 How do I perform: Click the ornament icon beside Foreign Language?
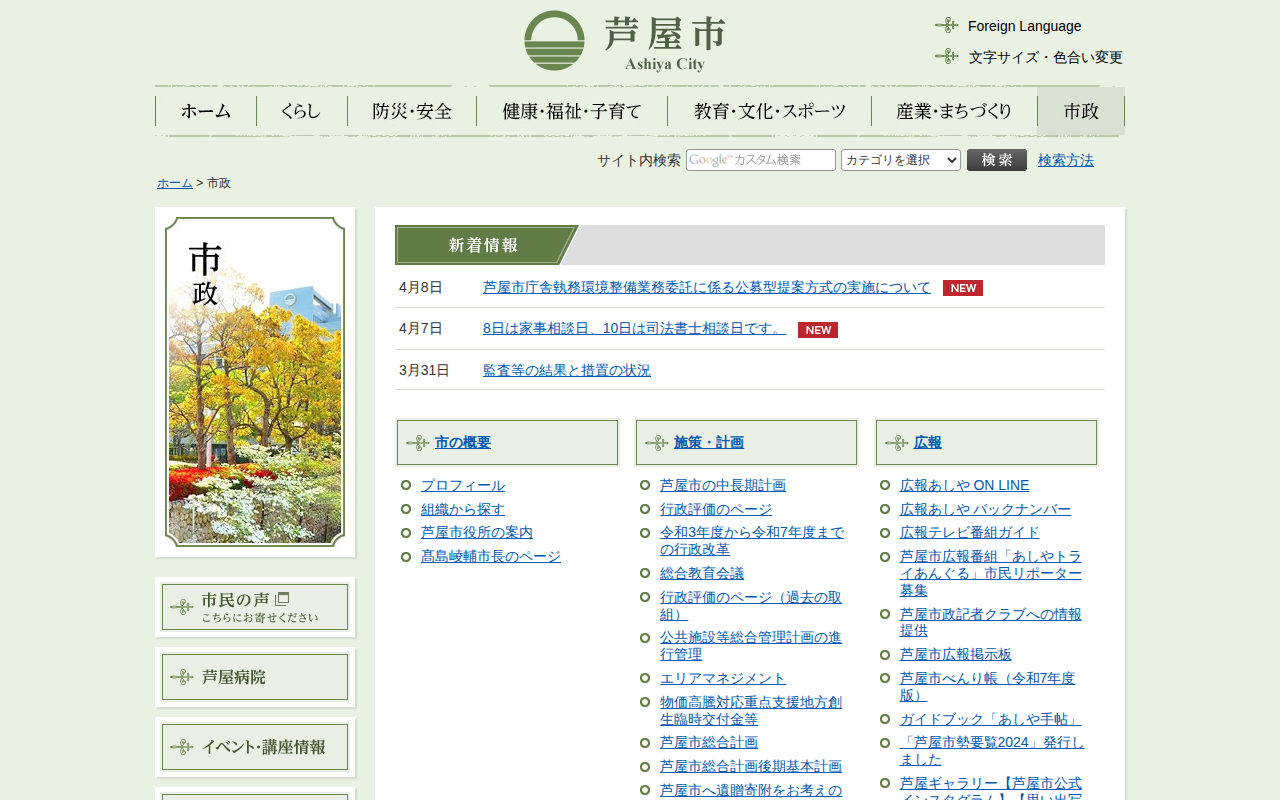(x=946, y=26)
